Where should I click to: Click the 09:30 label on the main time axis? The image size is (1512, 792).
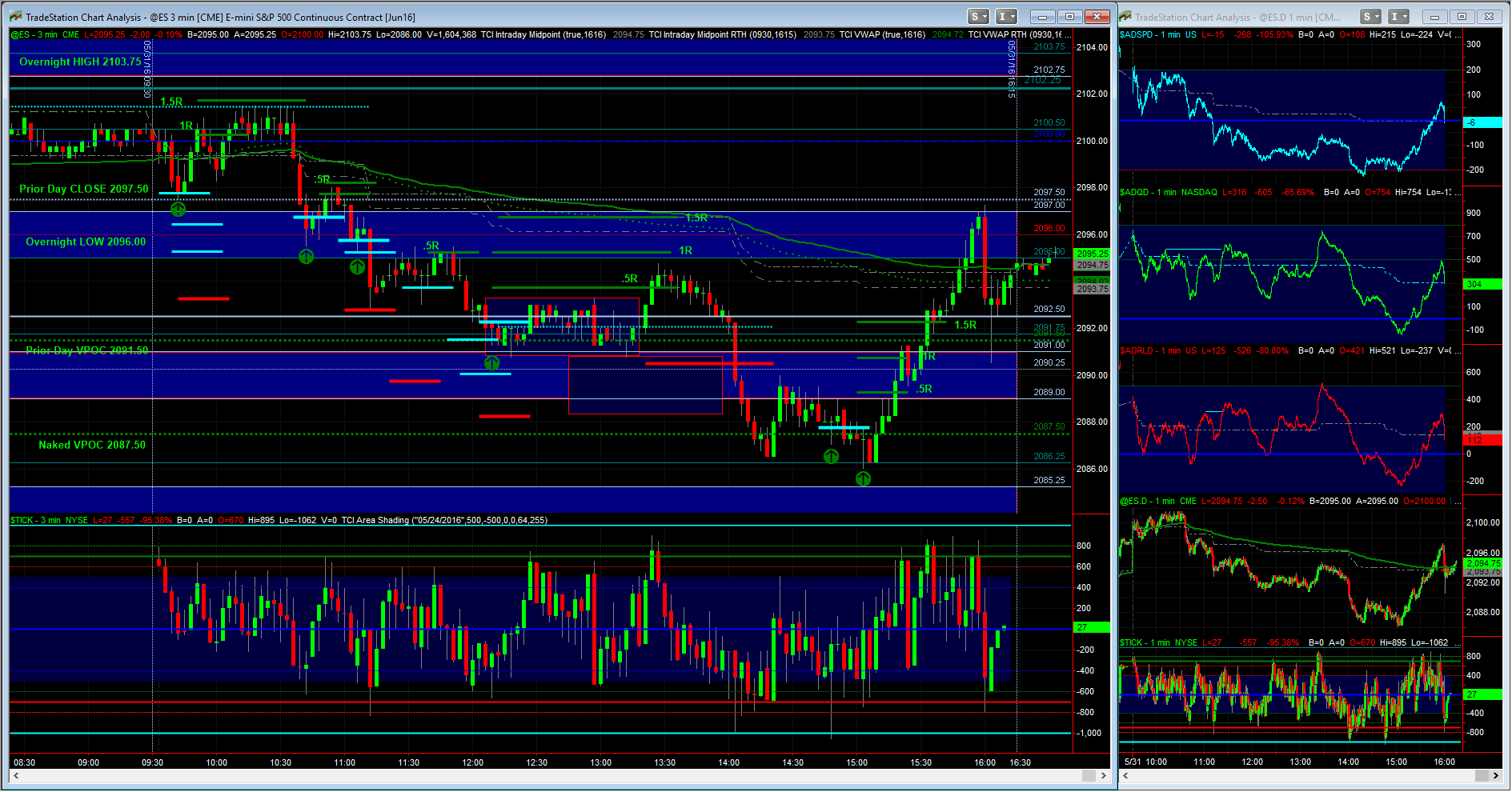pos(152,762)
